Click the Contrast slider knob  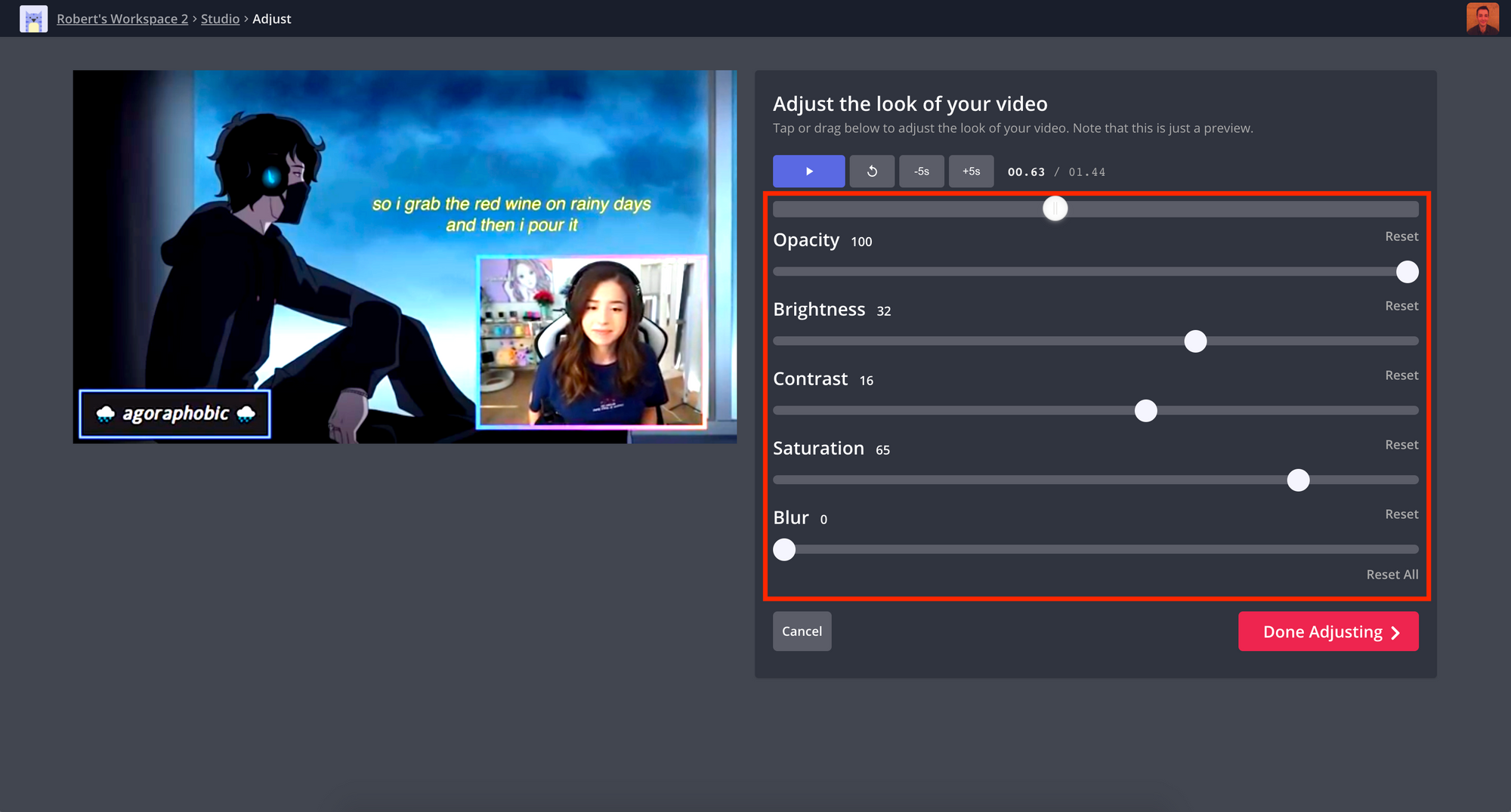pos(1145,411)
